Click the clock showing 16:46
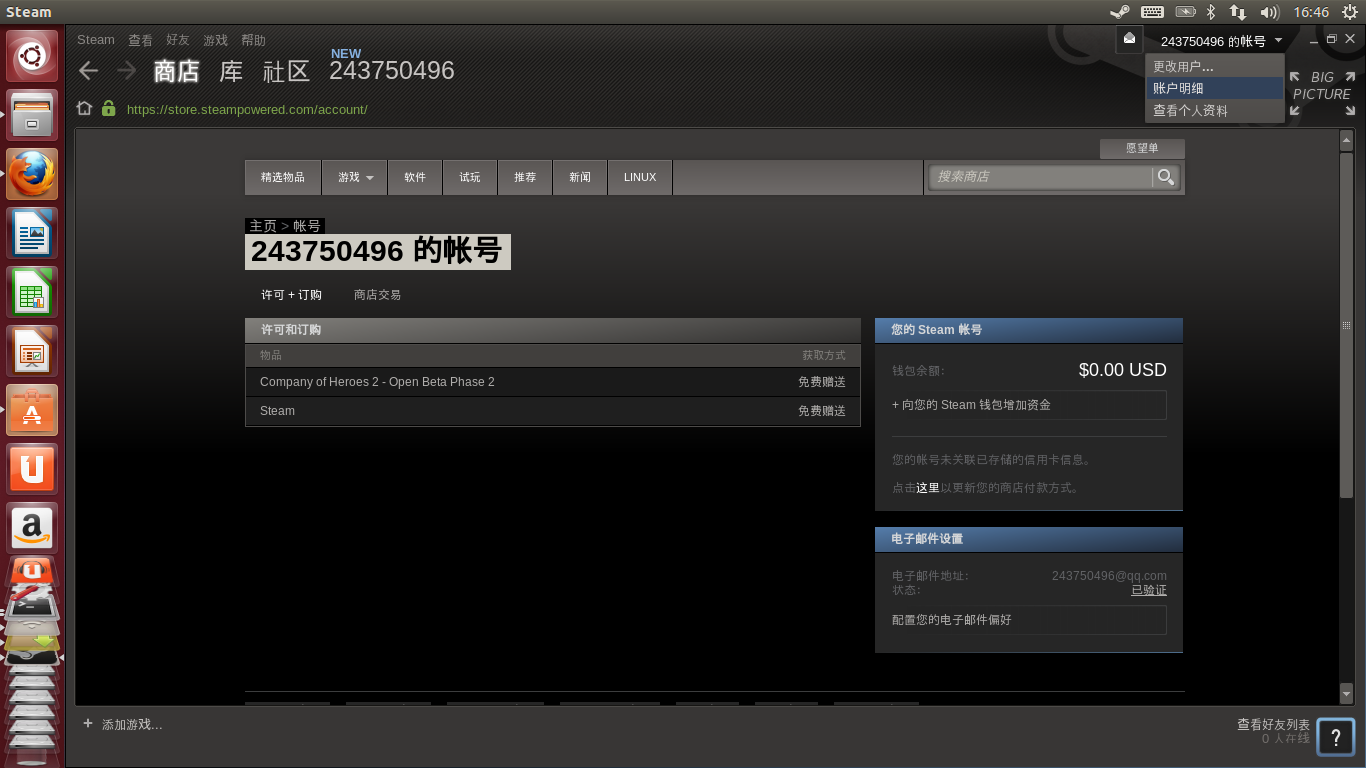The image size is (1366, 768). click(x=1311, y=12)
